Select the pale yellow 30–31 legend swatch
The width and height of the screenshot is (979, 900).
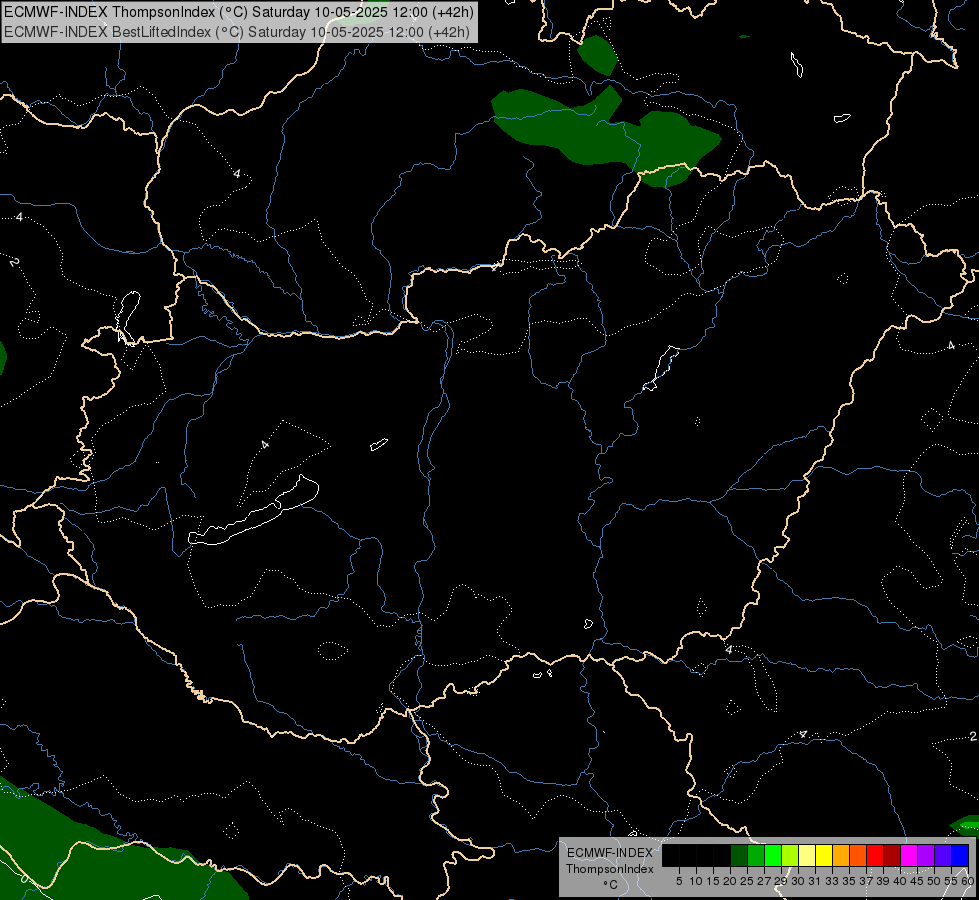point(807,855)
